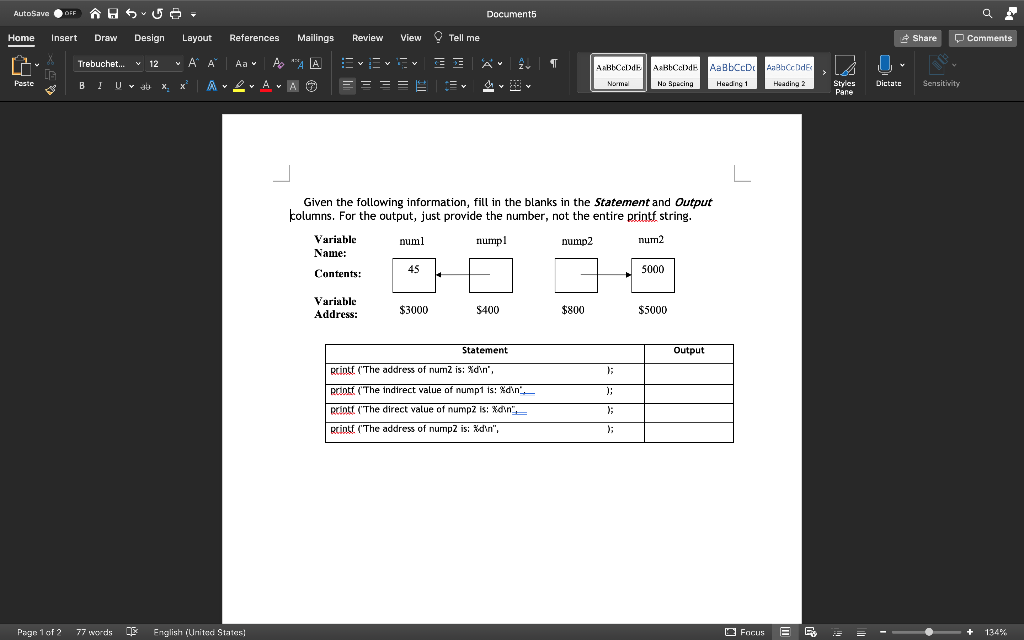This screenshot has width=1024, height=640.
Task: Apply the yellow text highlight color
Action: click(239, 86)
